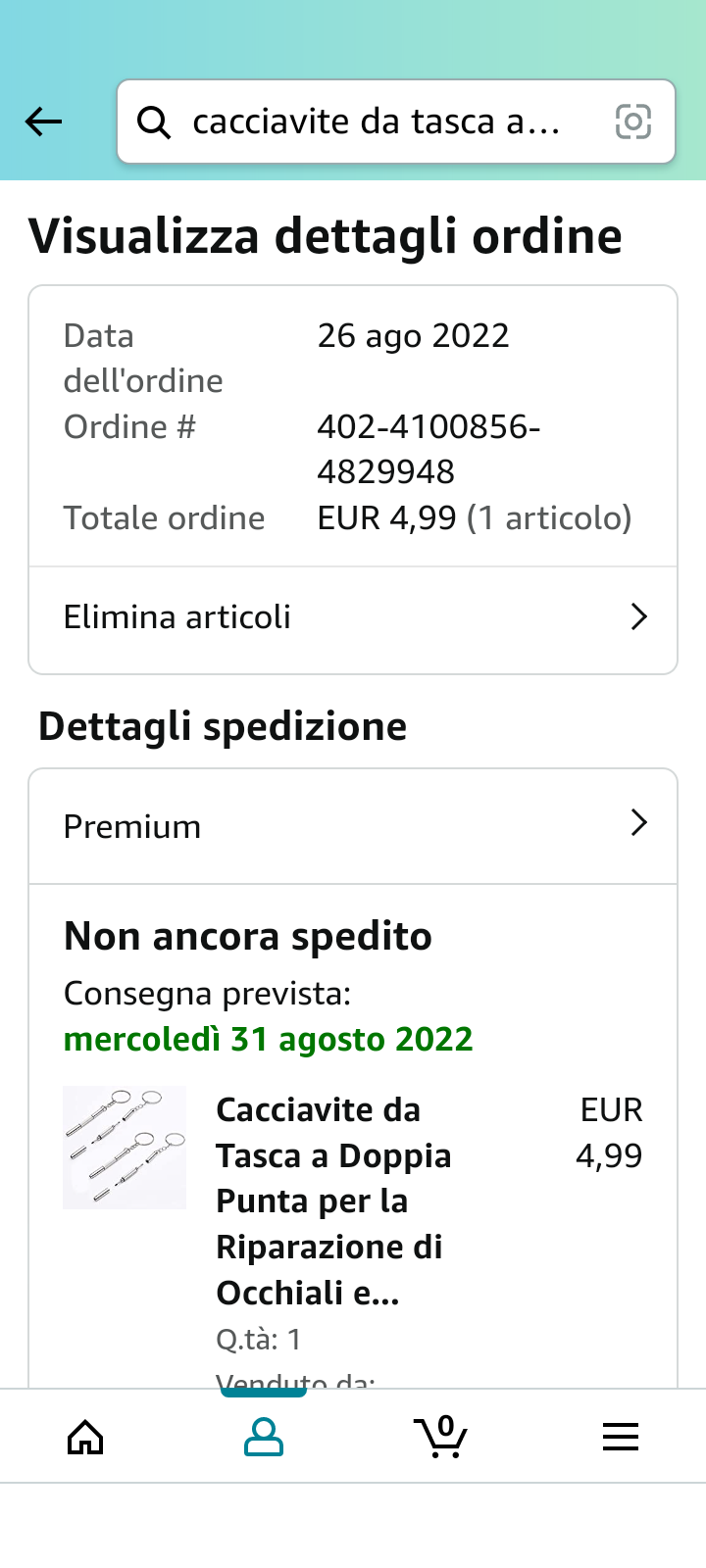The width and height of the screenshot is (706, 1568).
Task: Open the hamburger menu icon
Action: 621,1438
